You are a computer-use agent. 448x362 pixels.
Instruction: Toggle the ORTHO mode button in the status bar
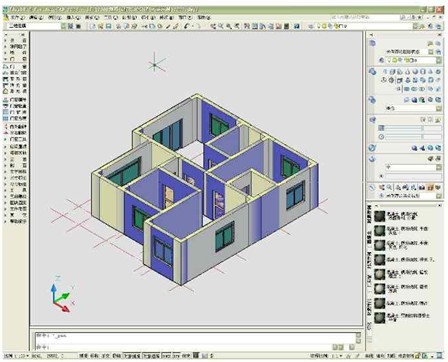pos(106,356)
